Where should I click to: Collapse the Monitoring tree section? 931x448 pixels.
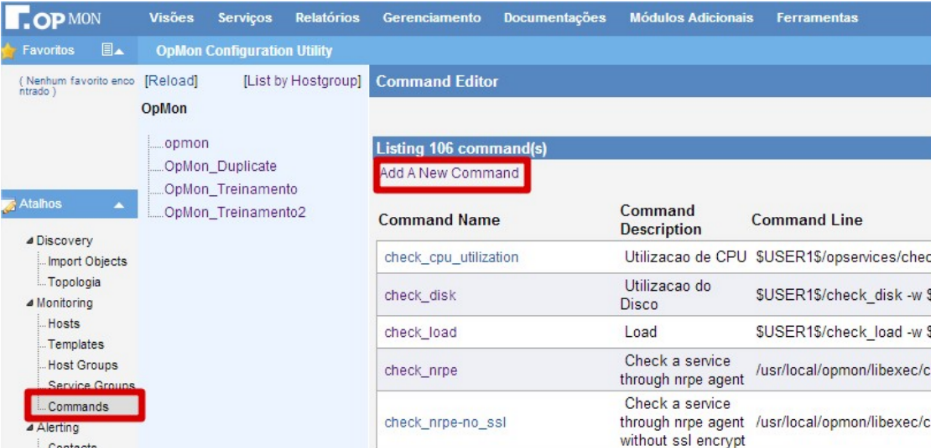29,303
